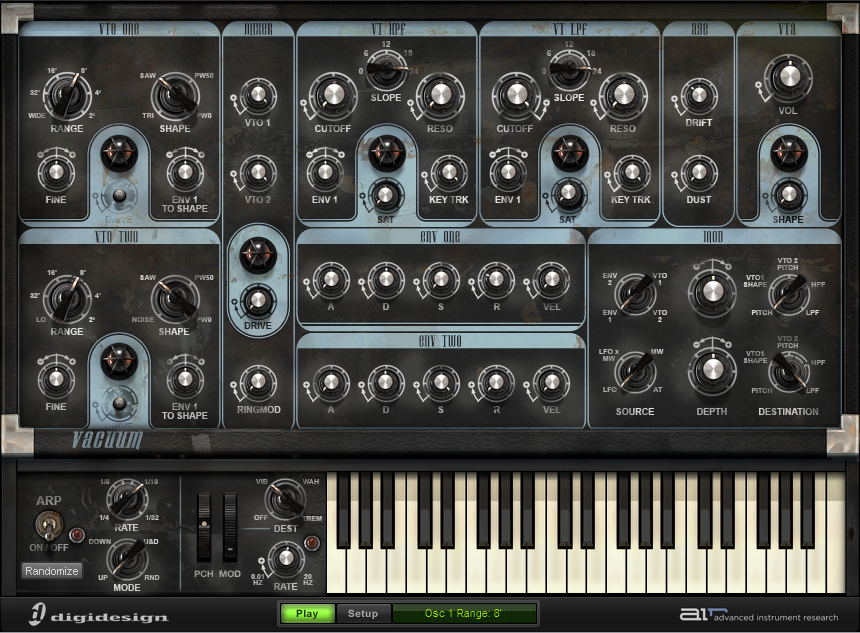Screen dimensions: 860x633
Task: Click the top mod DESTINATION selector knob
Action: [789, 293]
